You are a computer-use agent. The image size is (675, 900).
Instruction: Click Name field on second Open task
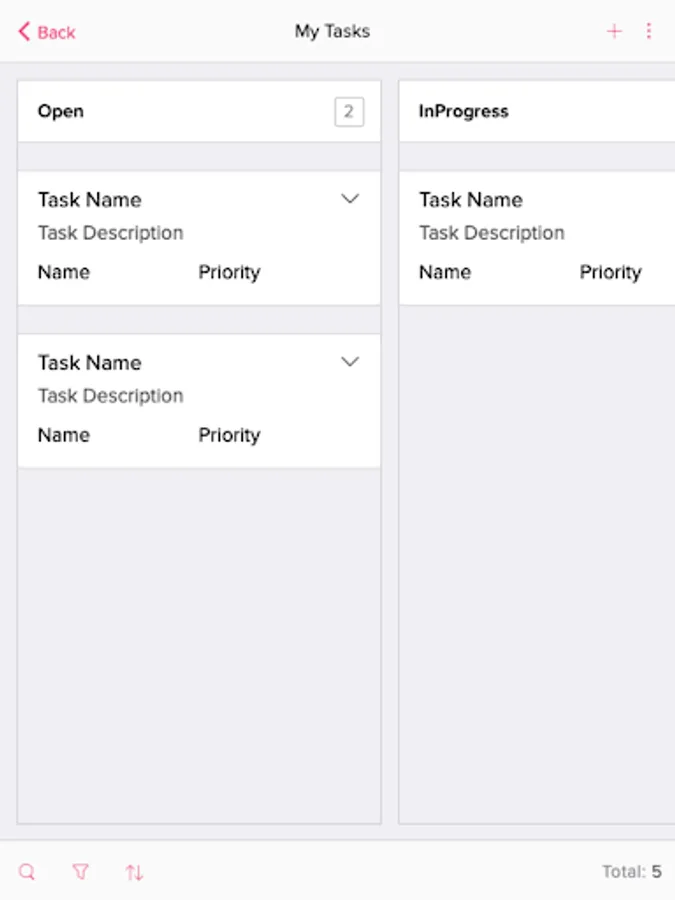pos(64,435)
